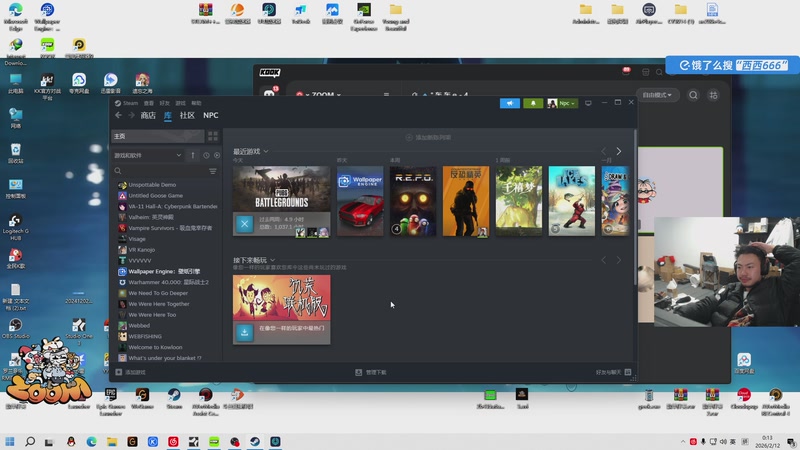Open the green notifications bell
The width and height of the screenshot is (800, 450).
pos(533,103)
